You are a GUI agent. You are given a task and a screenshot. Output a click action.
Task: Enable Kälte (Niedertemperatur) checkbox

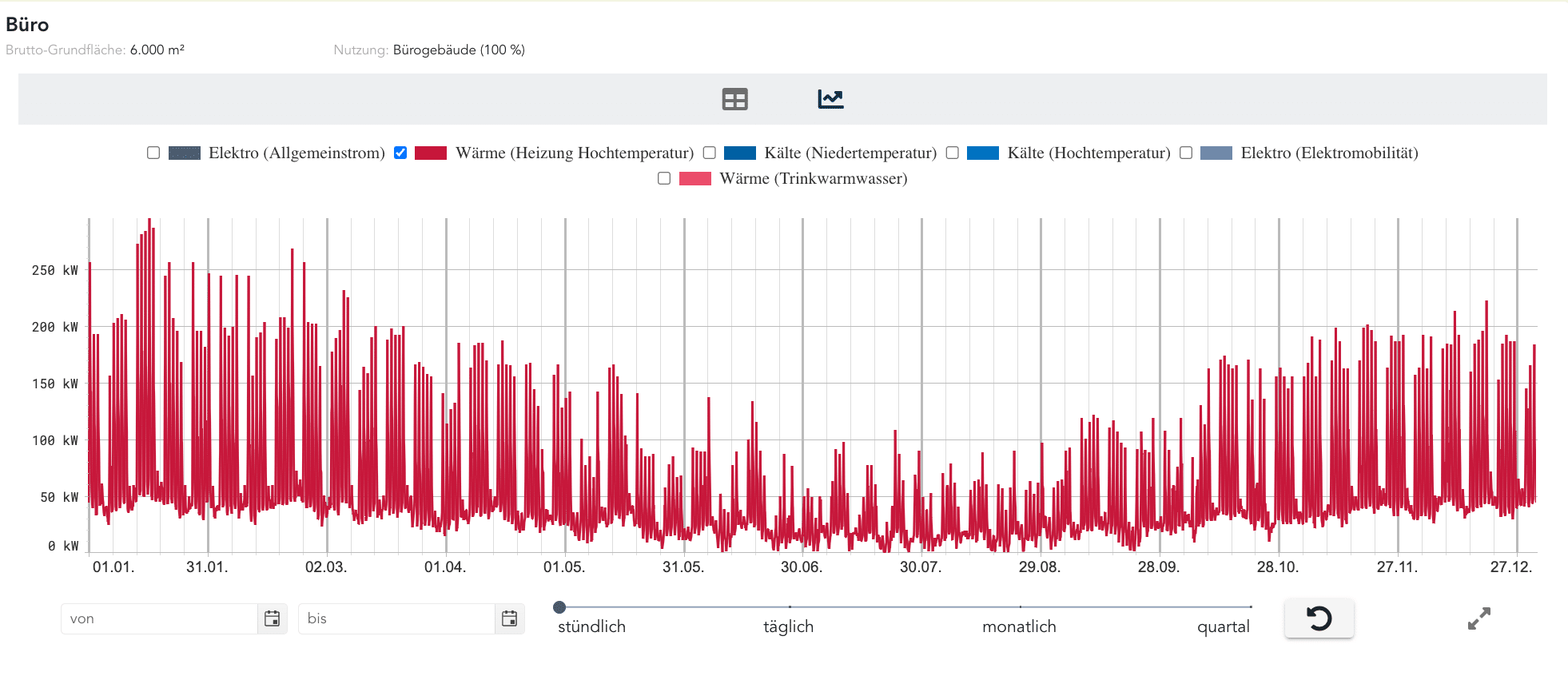pos(709,153)
